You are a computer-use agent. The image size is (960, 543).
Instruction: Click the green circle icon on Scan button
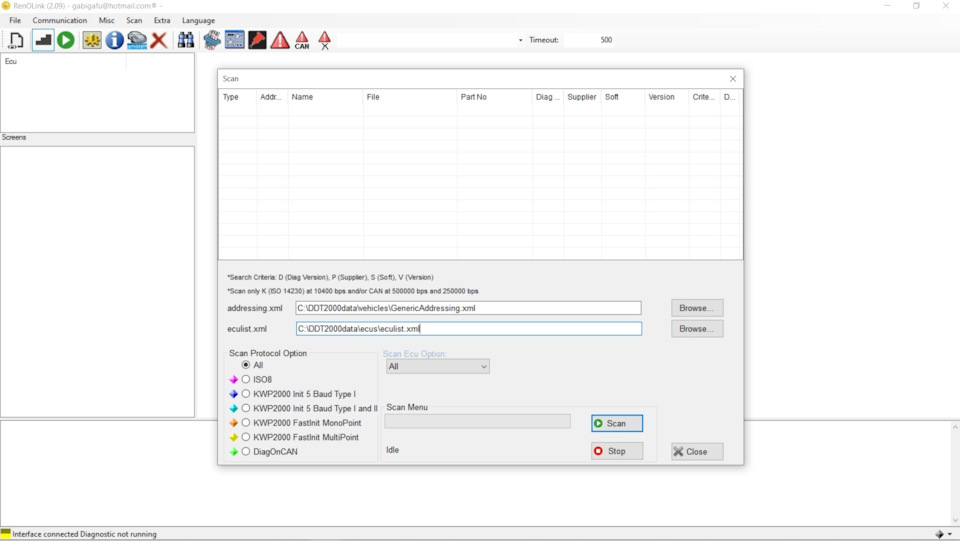[x=598, y=424]
